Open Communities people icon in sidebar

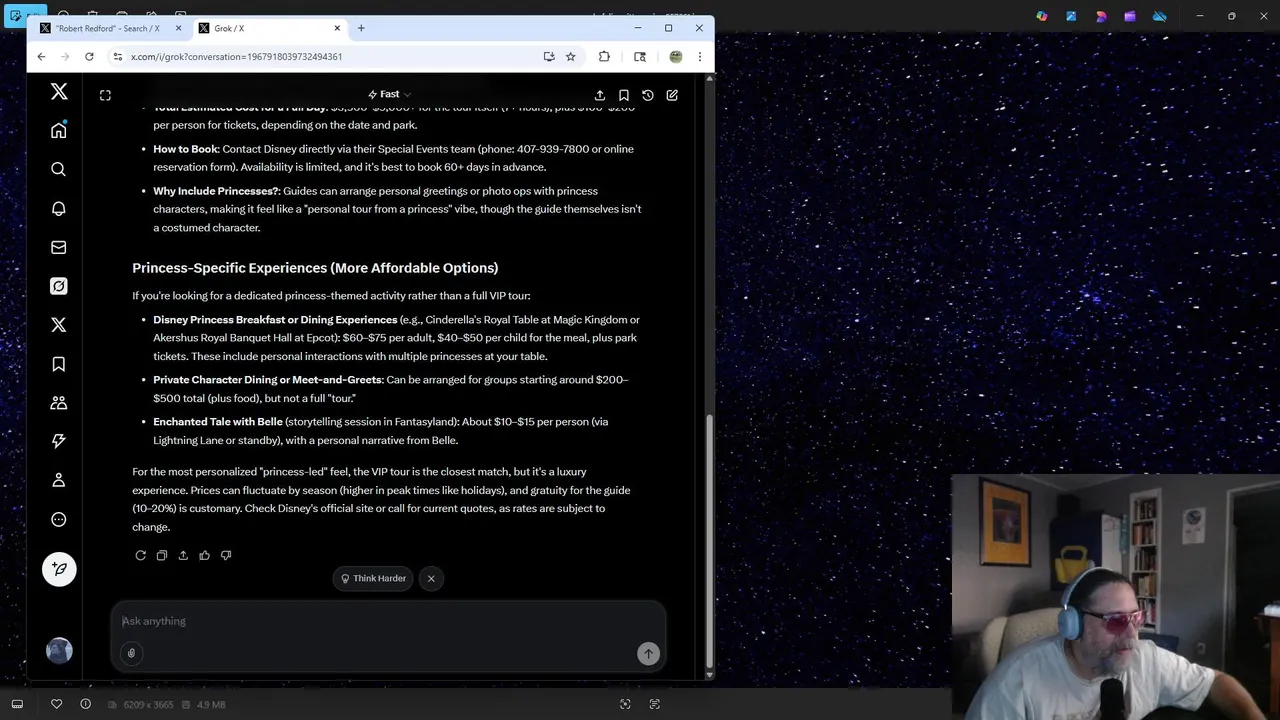pos(59,403)
